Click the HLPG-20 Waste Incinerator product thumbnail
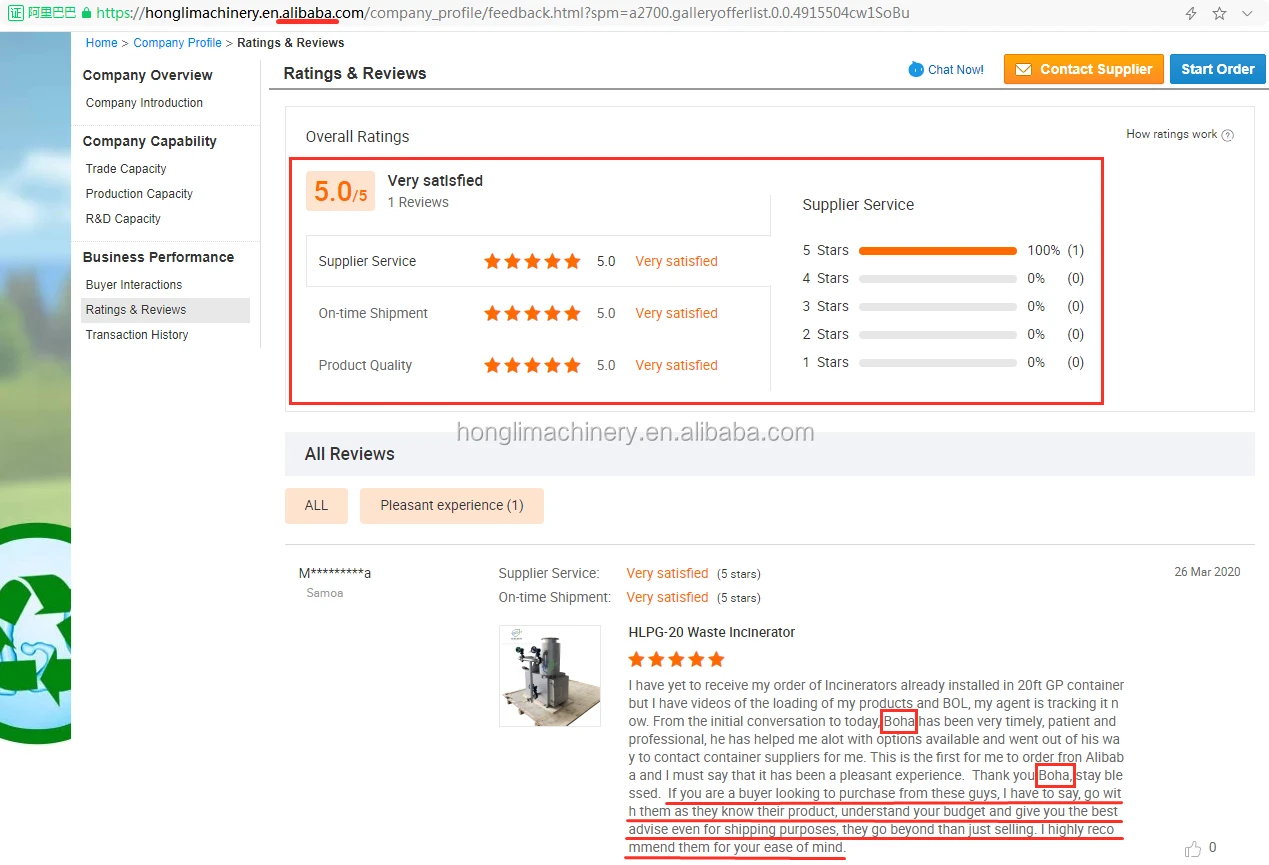Image resolution: width=1269 pixels, height=865 pixels. coord(550,676)
